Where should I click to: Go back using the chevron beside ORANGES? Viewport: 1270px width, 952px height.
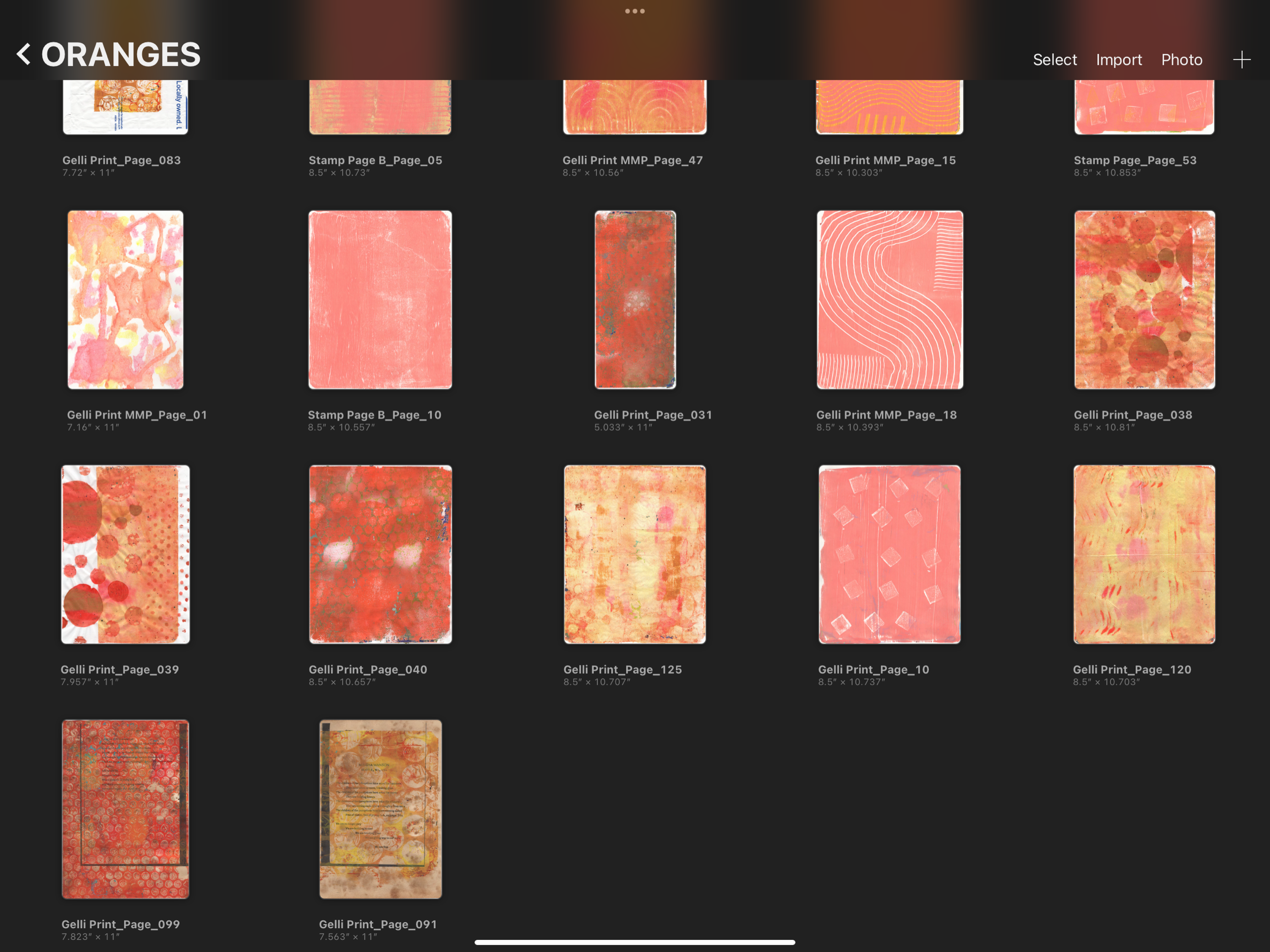[x=23, y=54]
